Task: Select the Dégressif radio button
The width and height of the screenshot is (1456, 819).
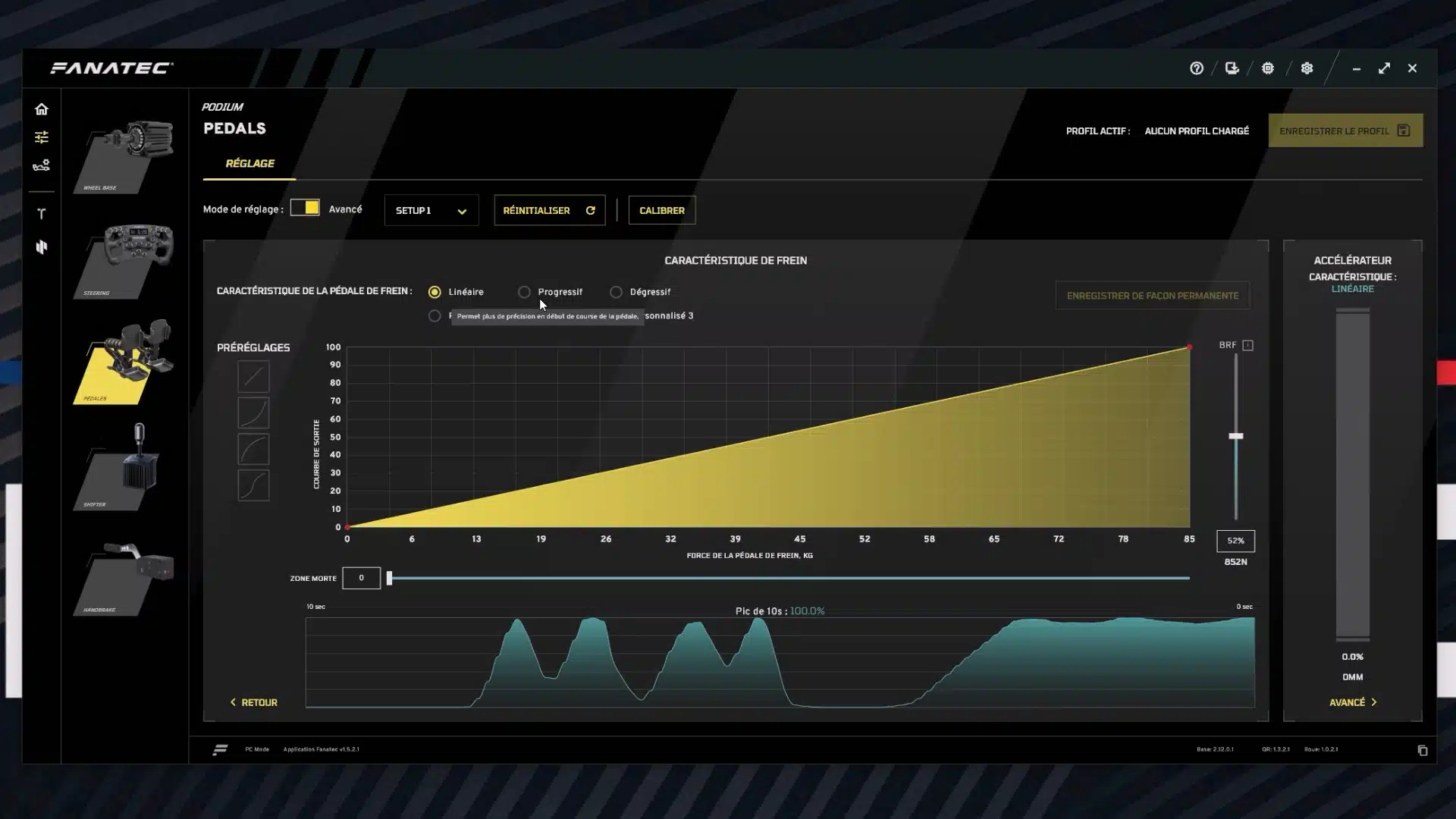Action: tap(616, 292)
